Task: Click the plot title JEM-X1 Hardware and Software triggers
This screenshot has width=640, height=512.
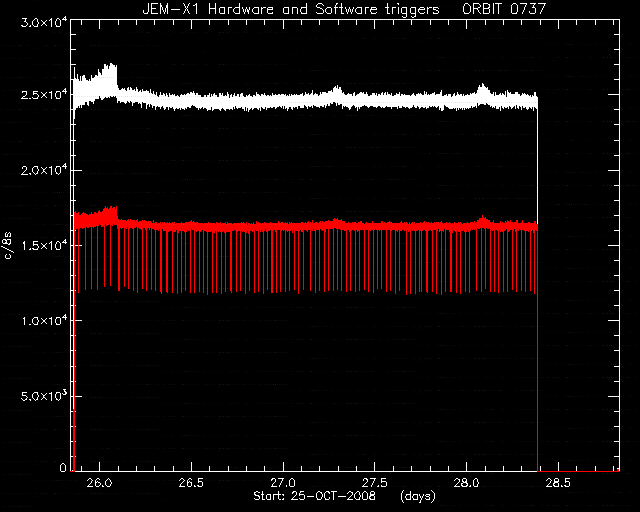Action: coord(291,9)
